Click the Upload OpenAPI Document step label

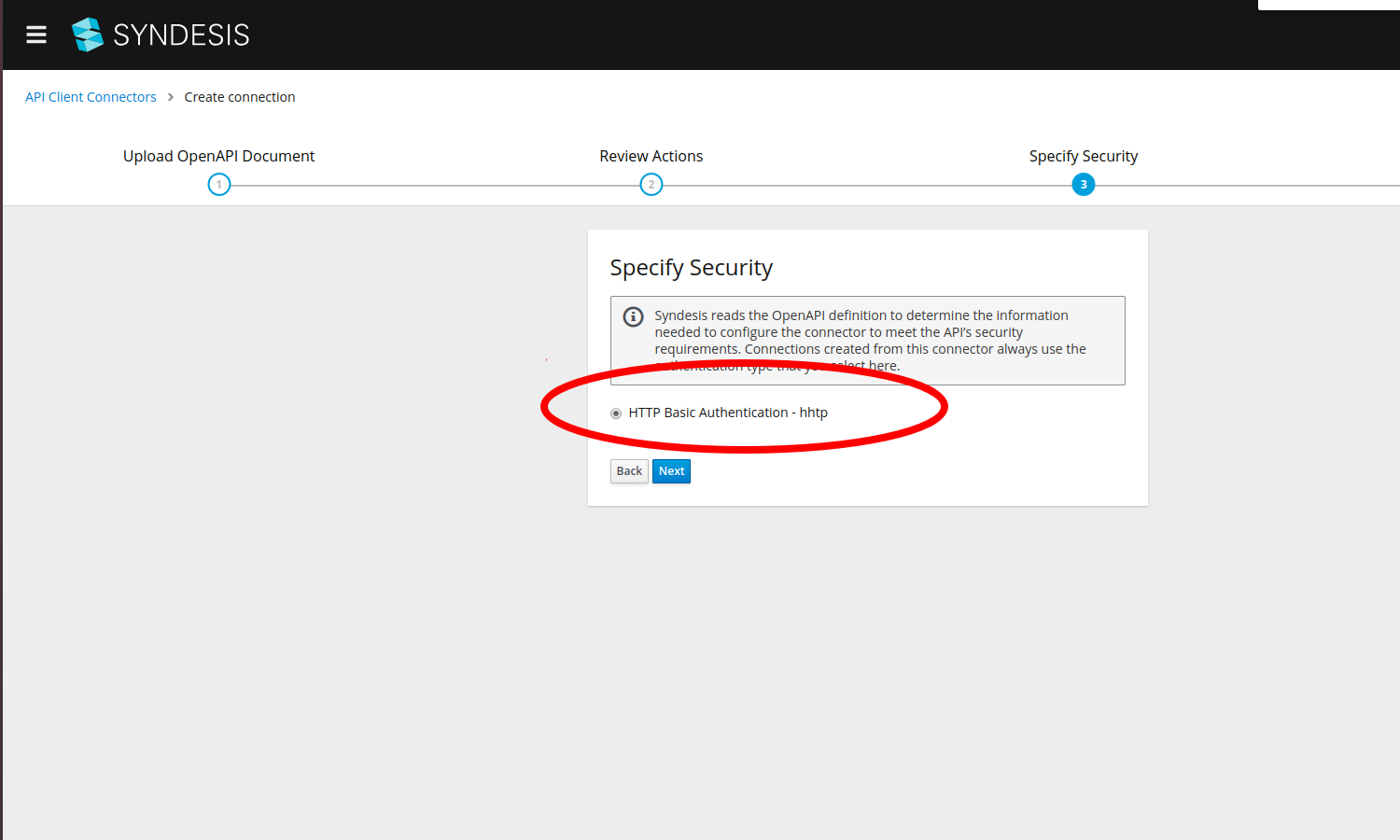(219, 156)
